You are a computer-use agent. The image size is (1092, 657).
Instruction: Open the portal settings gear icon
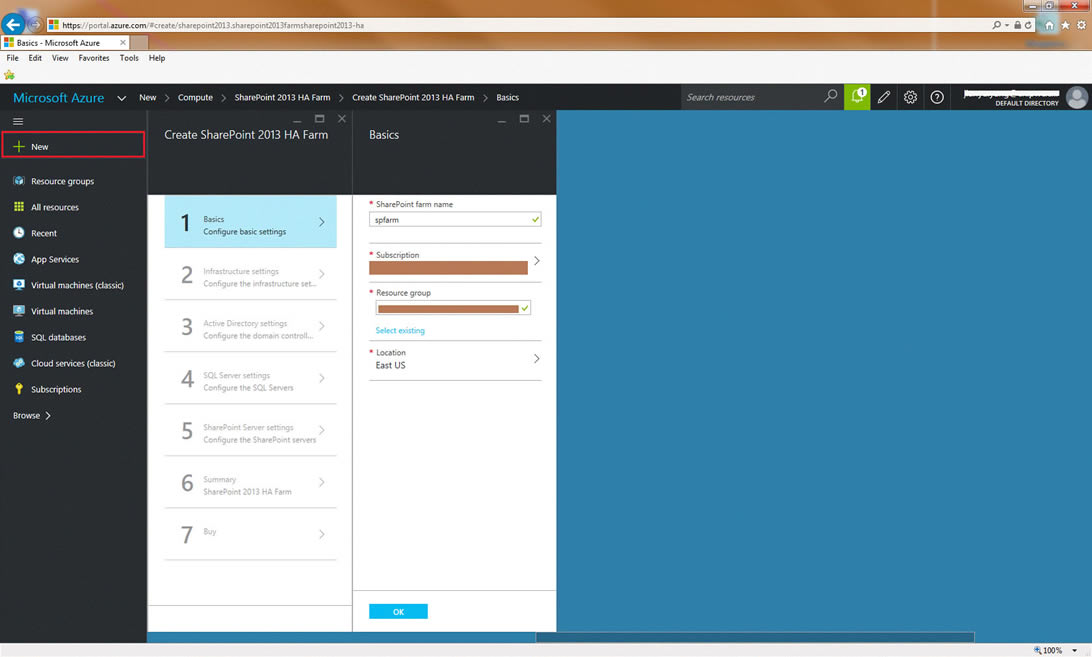910,97
